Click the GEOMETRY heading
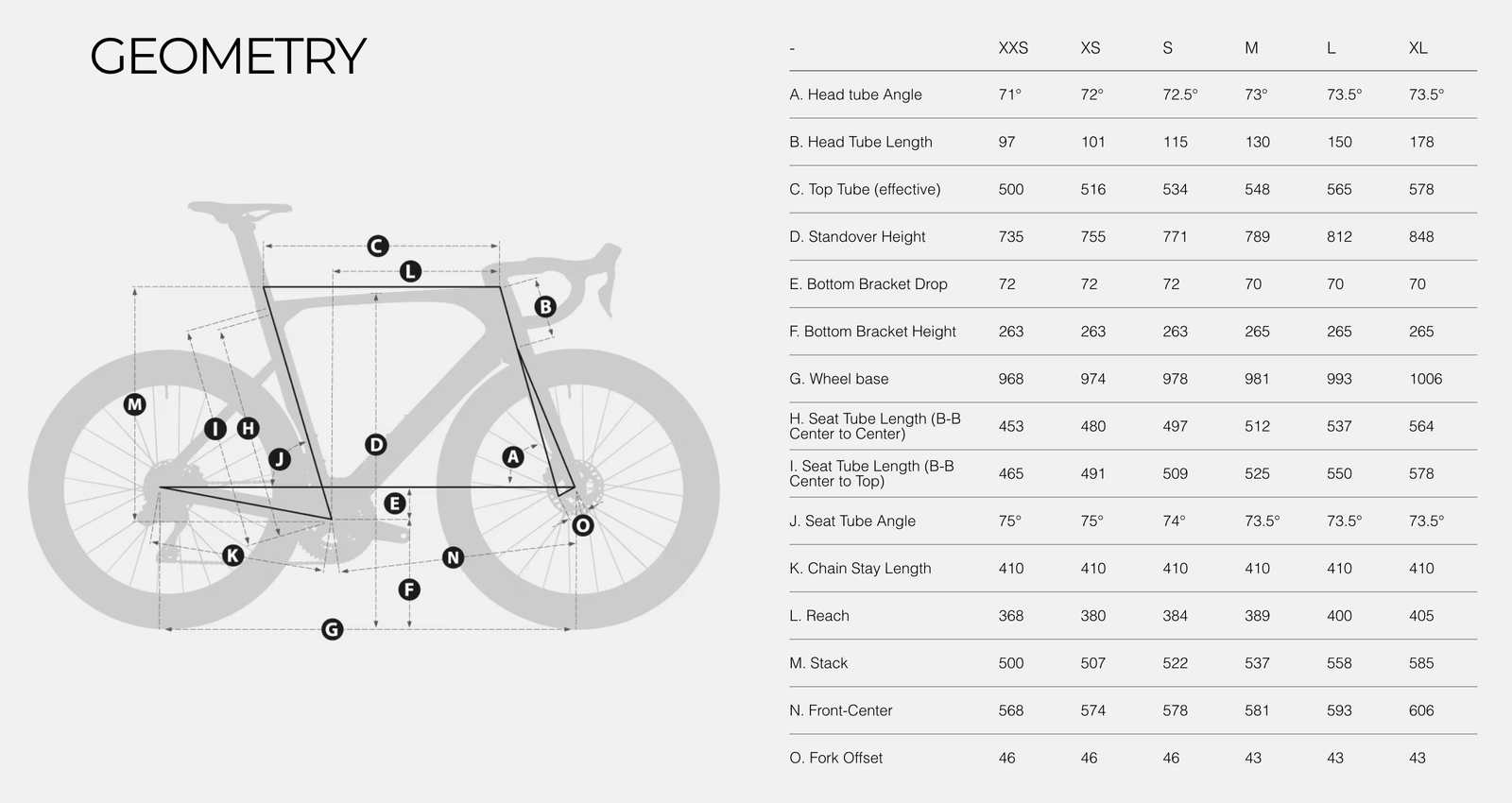This screenshot has width=1512, height=803. 228,57
